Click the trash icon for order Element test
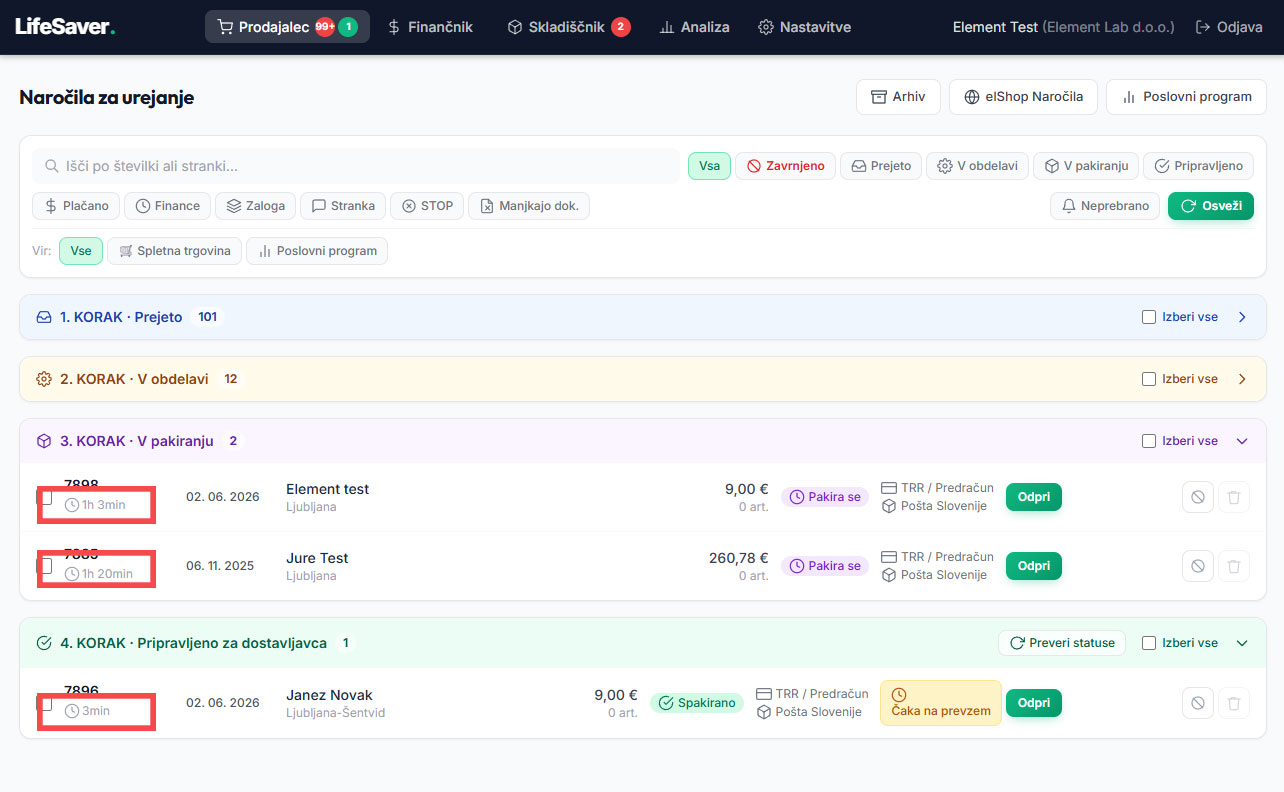 click(1233, 497)
